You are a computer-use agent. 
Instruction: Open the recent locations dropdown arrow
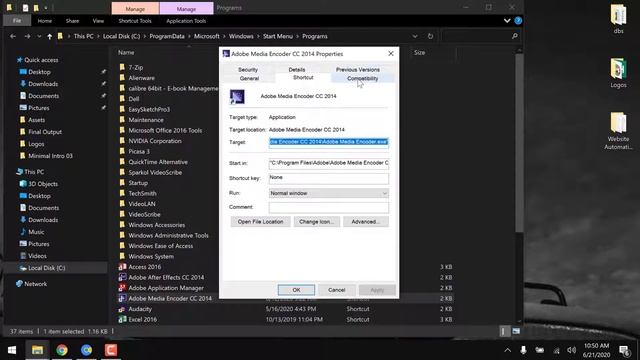click(39, 36)
